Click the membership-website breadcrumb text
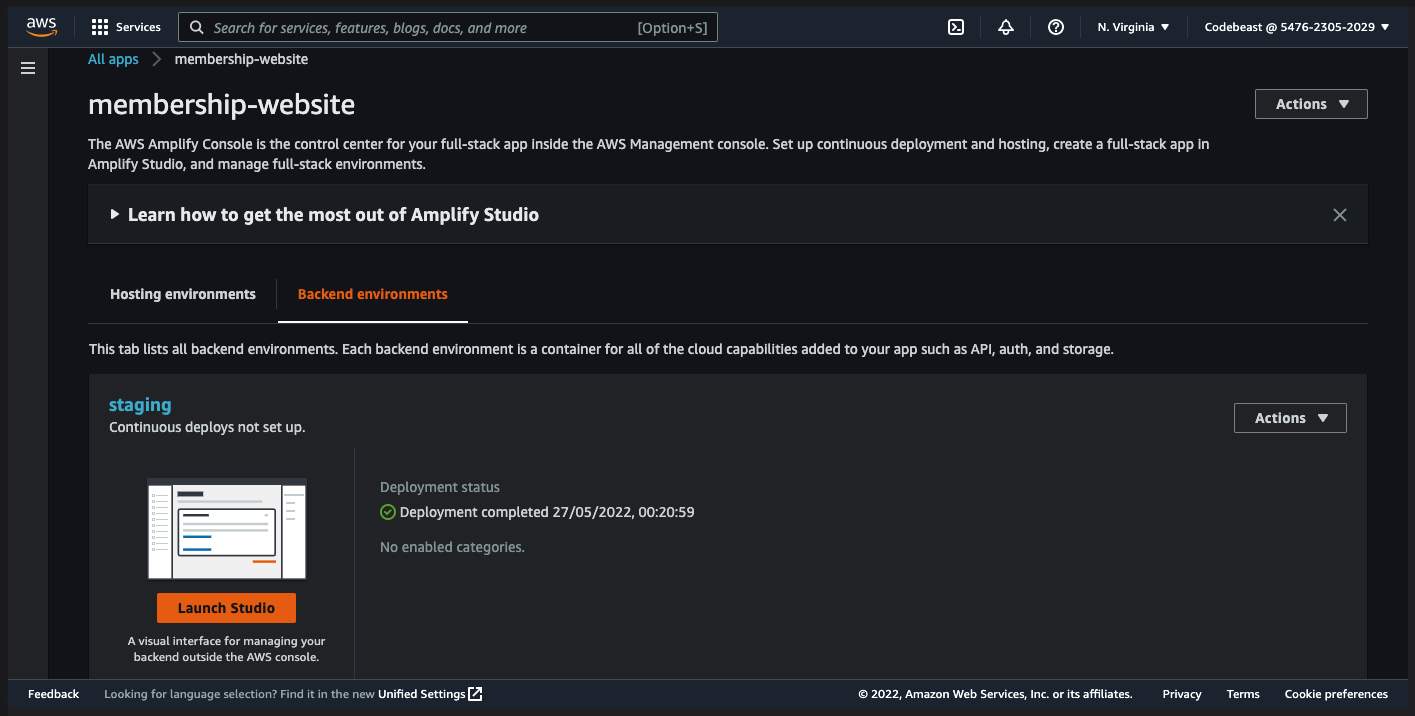 click(x=241, y=59)
